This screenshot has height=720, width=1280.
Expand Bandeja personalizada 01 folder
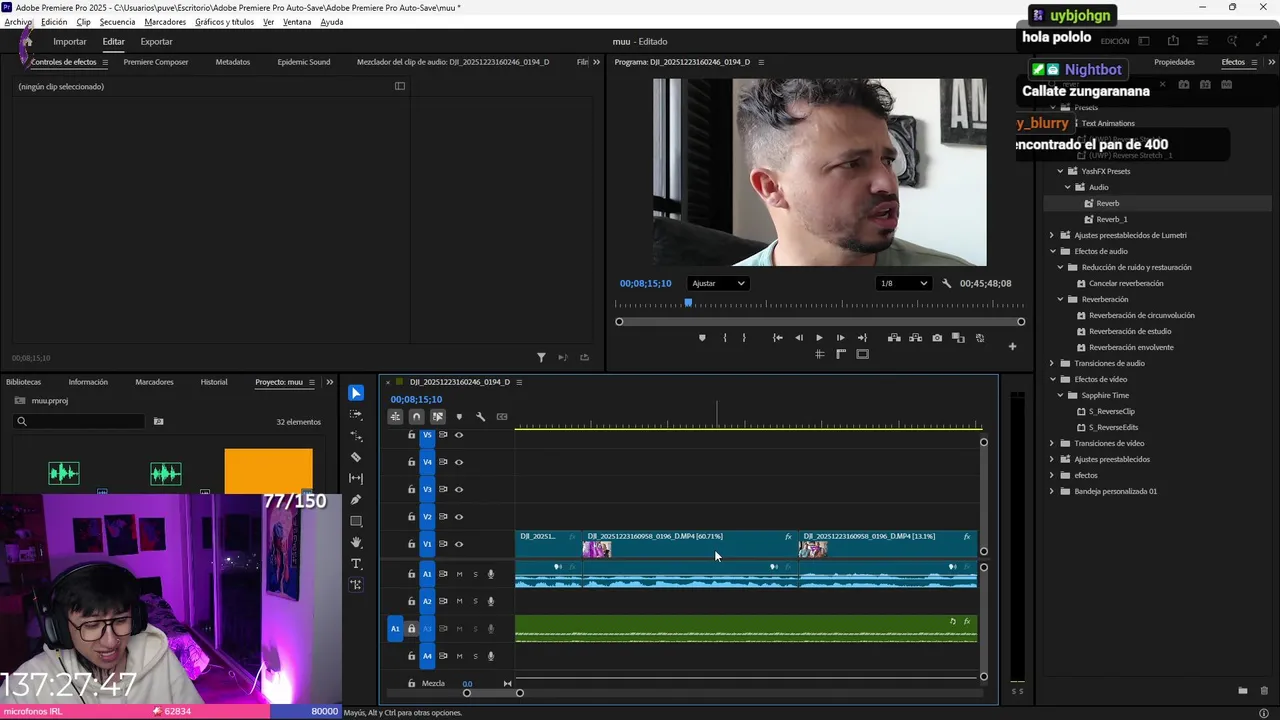[1052, 491]
